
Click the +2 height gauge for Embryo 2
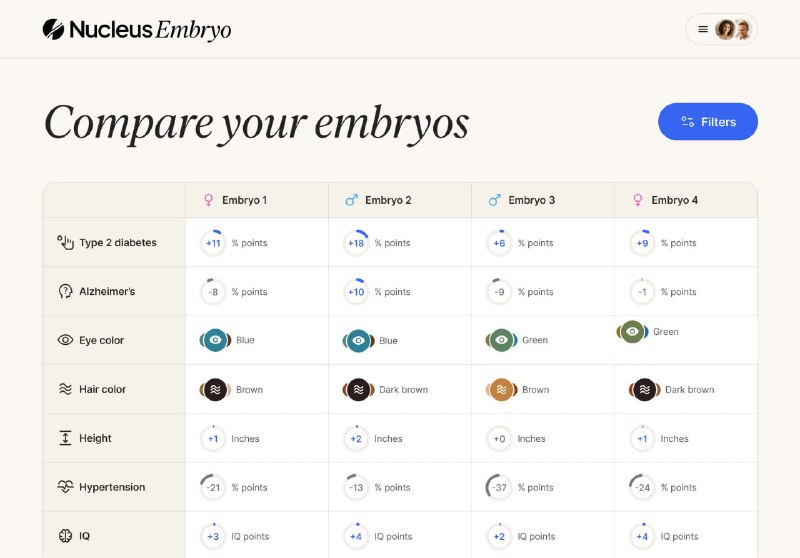(x=356, y=439)
